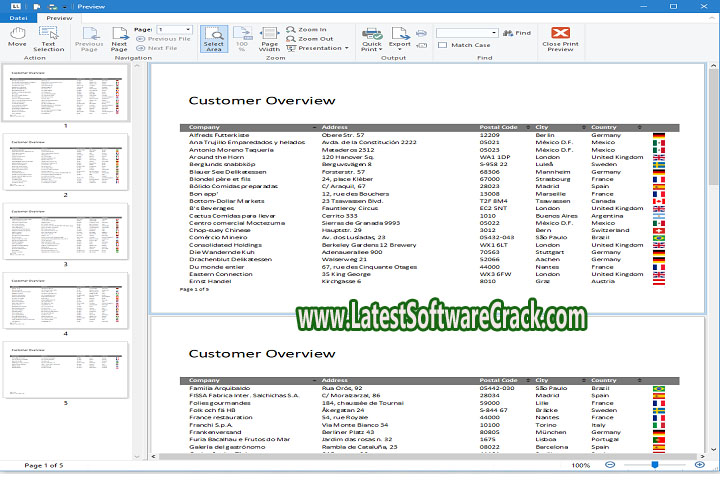Enable the Match Case checkbox
Viewport: 720px width, 480px height.
pyautogui.click(x=444, y=45)
